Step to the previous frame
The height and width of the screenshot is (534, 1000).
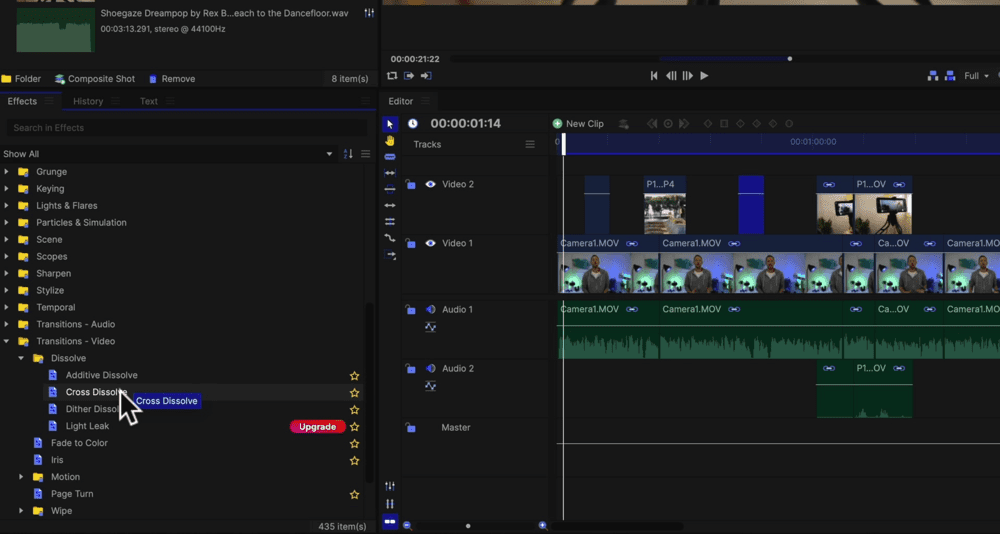tap(671, 76)
